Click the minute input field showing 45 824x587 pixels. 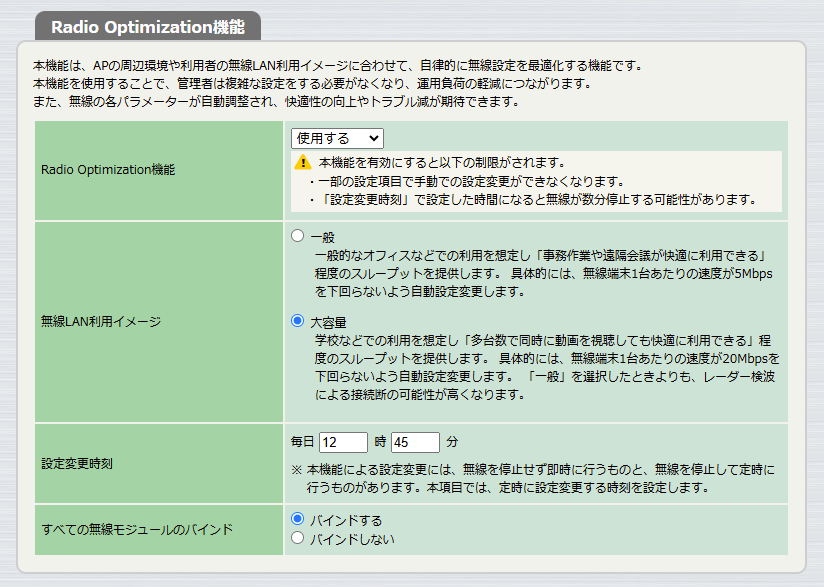click(413, 440)
